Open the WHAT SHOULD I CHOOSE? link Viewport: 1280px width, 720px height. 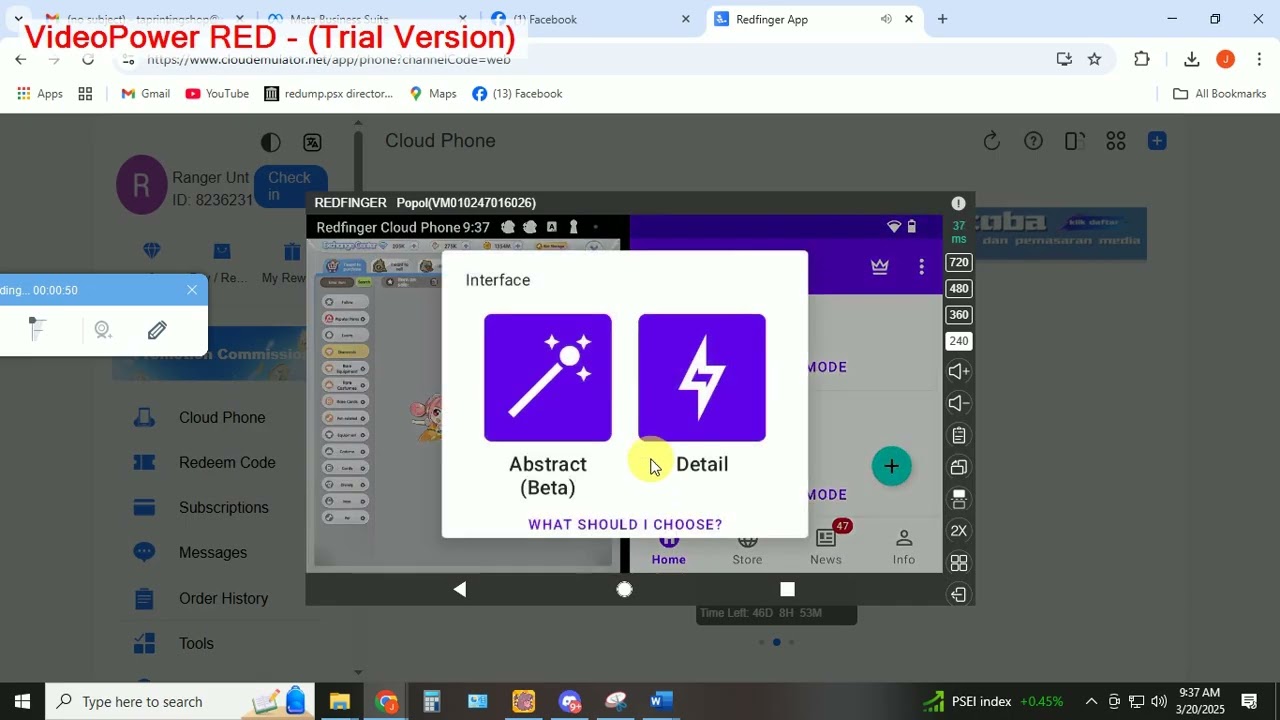click(x=625, y=524)
